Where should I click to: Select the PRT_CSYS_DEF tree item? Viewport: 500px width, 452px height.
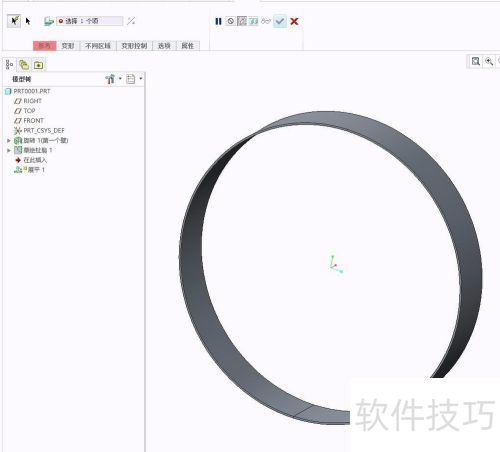(x=39, y=130)
